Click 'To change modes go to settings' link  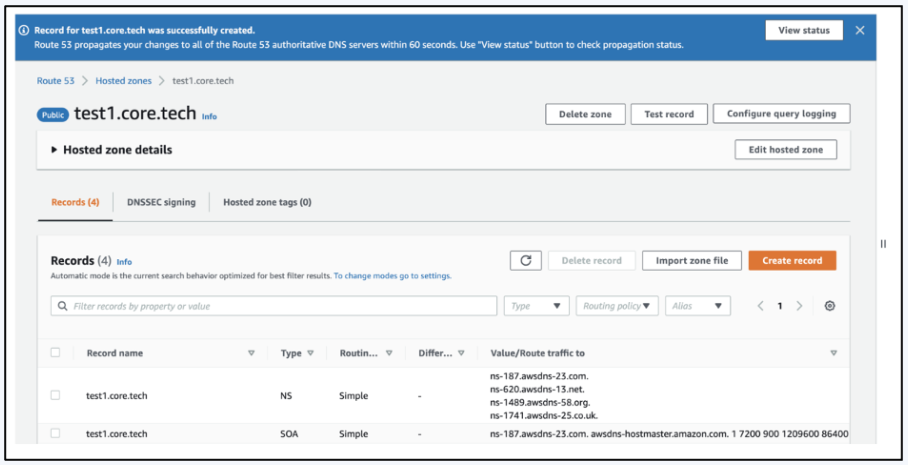392,276
